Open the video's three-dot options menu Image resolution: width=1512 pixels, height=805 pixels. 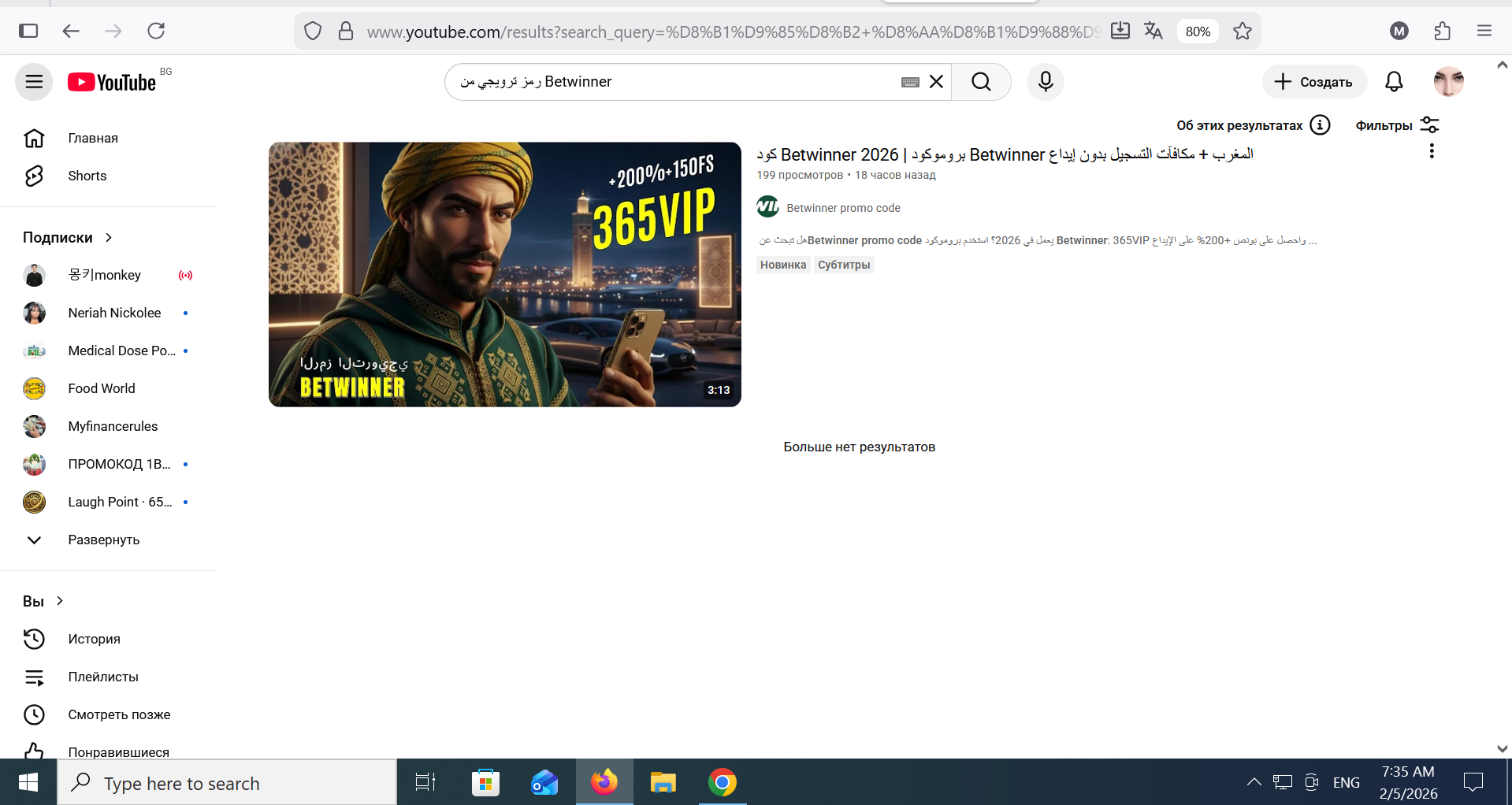click(x=1431, y=151)
